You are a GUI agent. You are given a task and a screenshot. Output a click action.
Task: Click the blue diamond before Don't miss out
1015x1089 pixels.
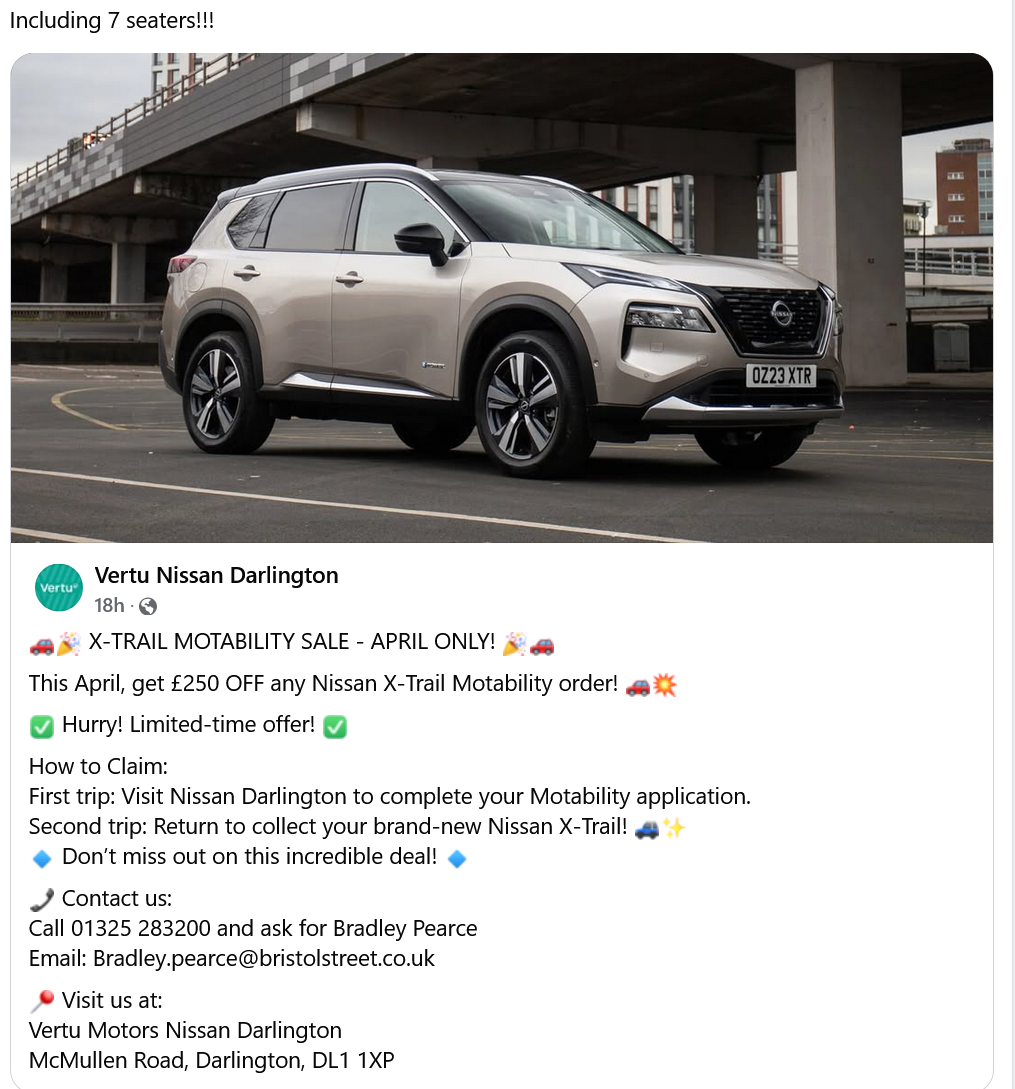click(42, 858)
